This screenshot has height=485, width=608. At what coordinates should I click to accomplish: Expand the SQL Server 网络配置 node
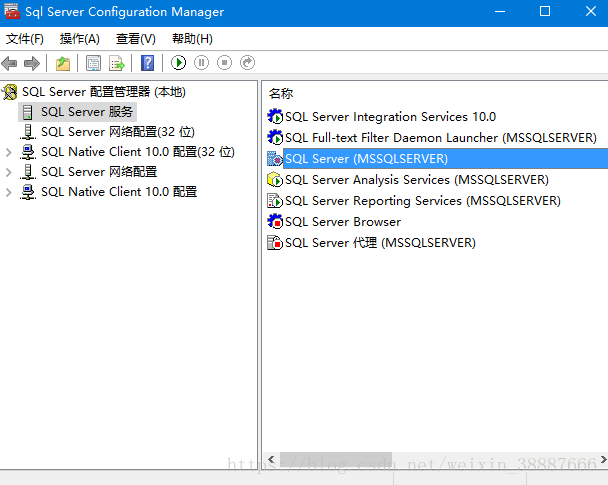pyautogui.click(x=9, y=172)
